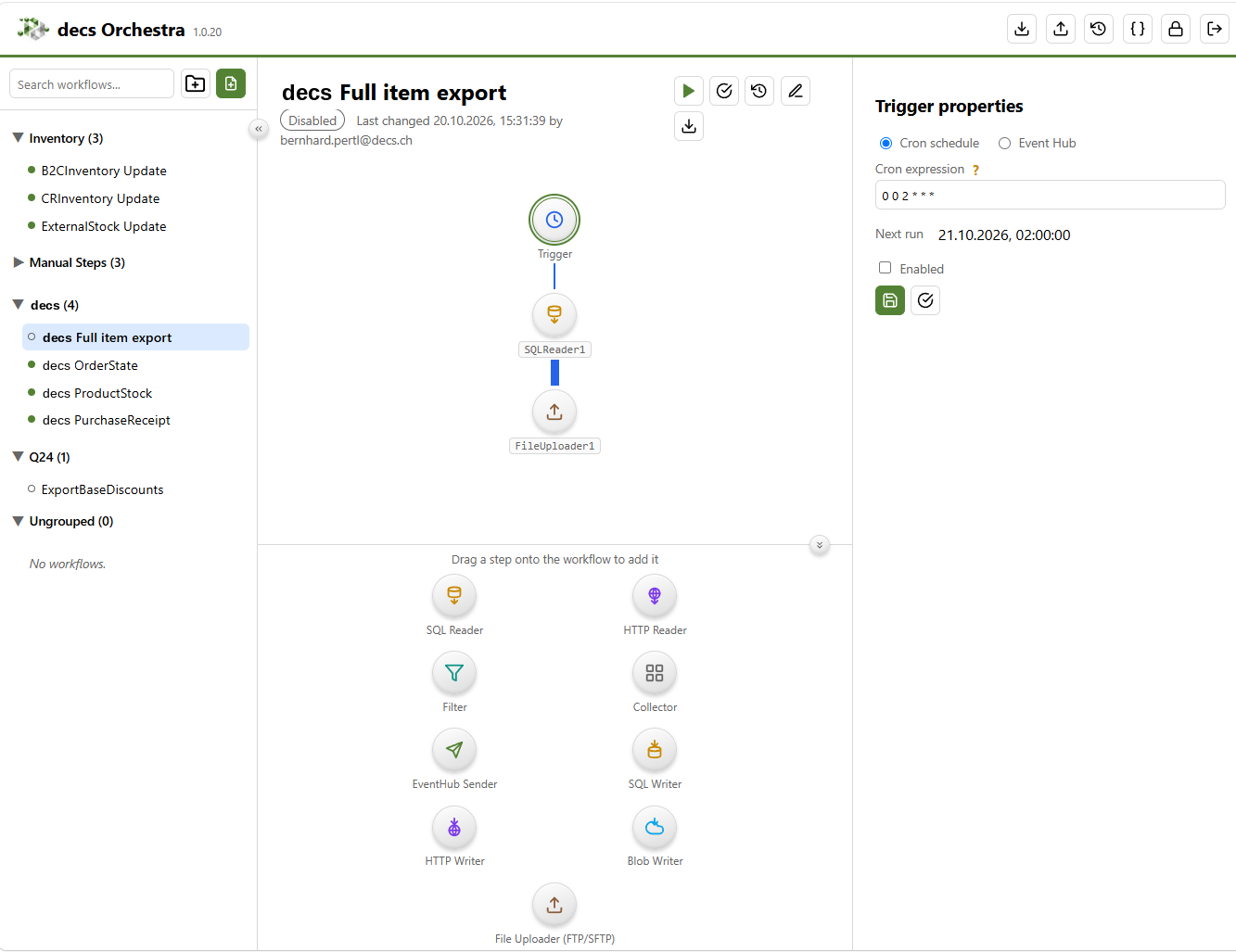Viewport: 1236px width, 952px height.
Task: Click the SQL Reader step in the palette
Action: 454,595
